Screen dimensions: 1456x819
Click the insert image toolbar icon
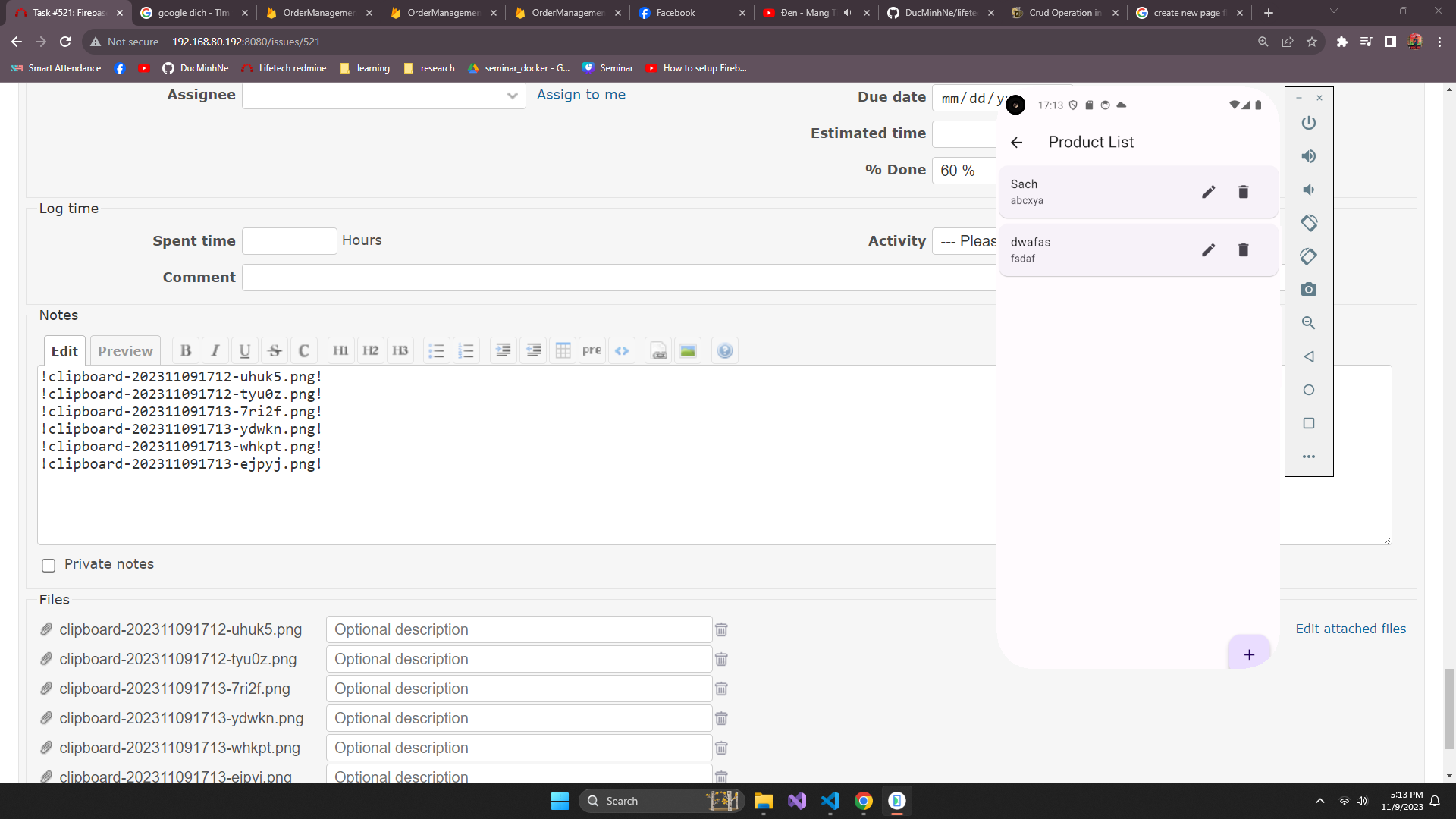tap(687, 350)
